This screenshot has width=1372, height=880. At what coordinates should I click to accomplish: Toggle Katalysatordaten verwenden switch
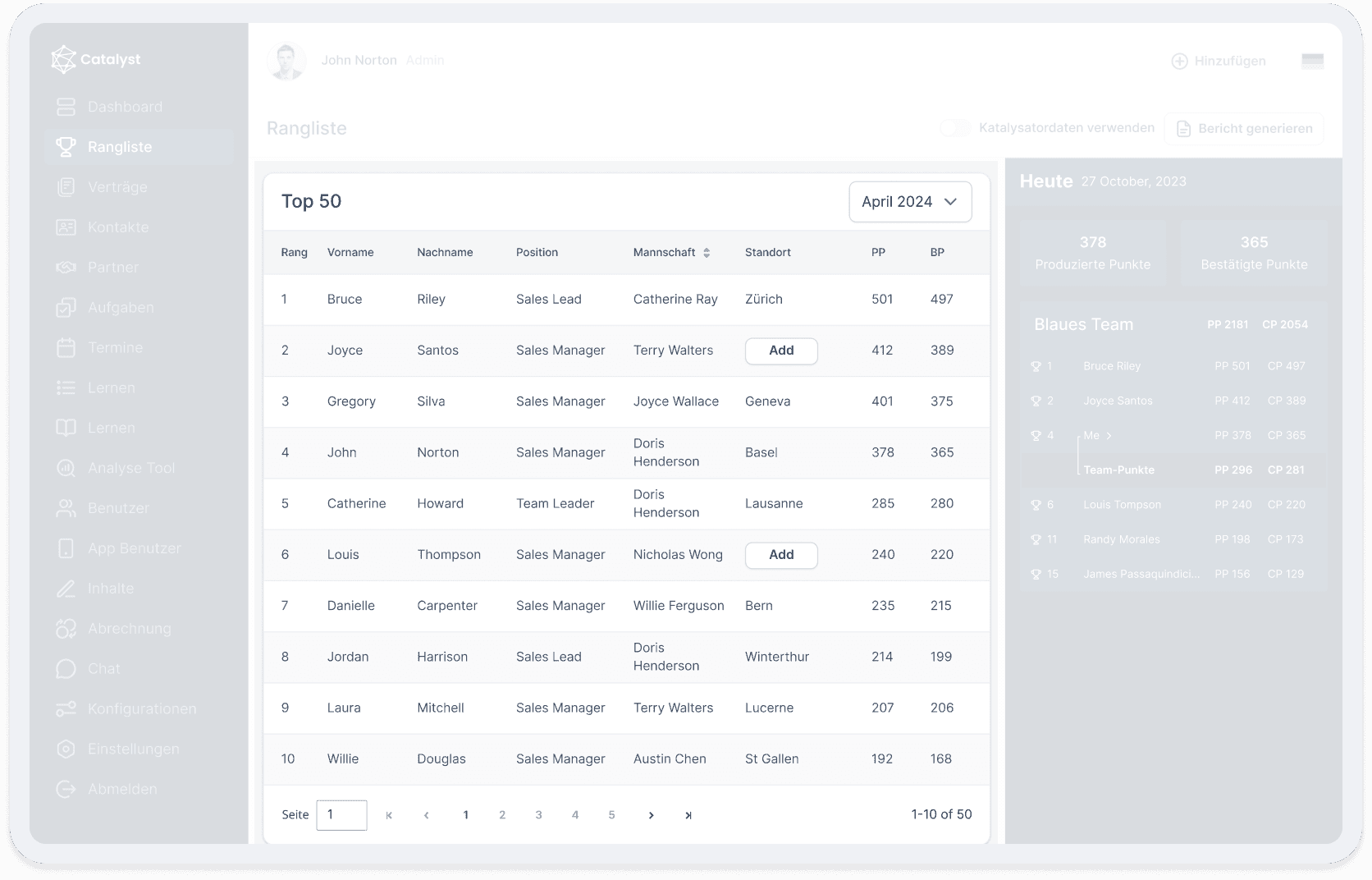point(954,128)
